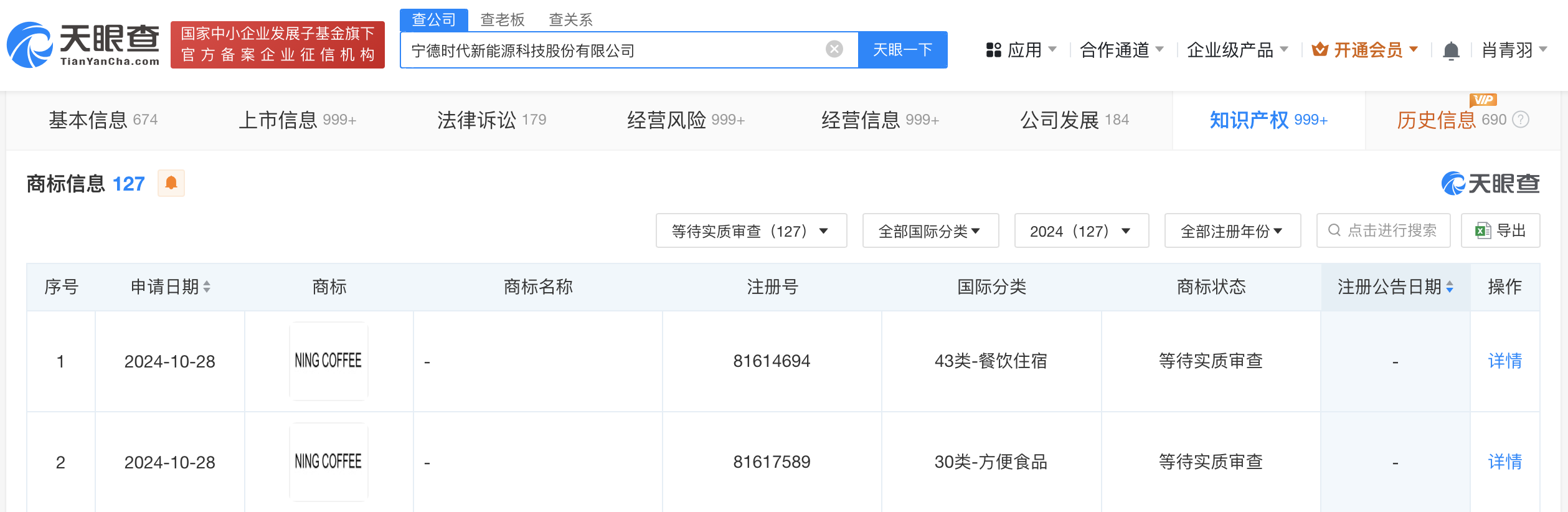The width and height of the screenshot is (1568, 512).
Task: Click the red 官方备案企业征信机构 banner
Action: 278,44
